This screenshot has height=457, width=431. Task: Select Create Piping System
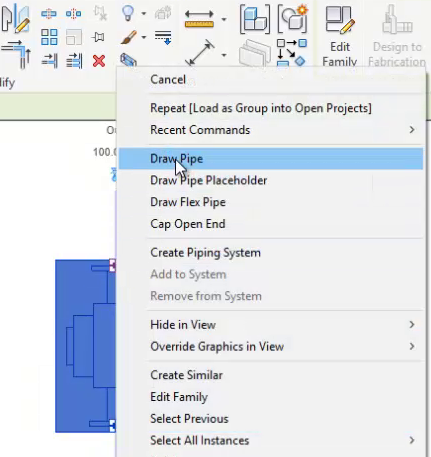(x=271, y=253)
